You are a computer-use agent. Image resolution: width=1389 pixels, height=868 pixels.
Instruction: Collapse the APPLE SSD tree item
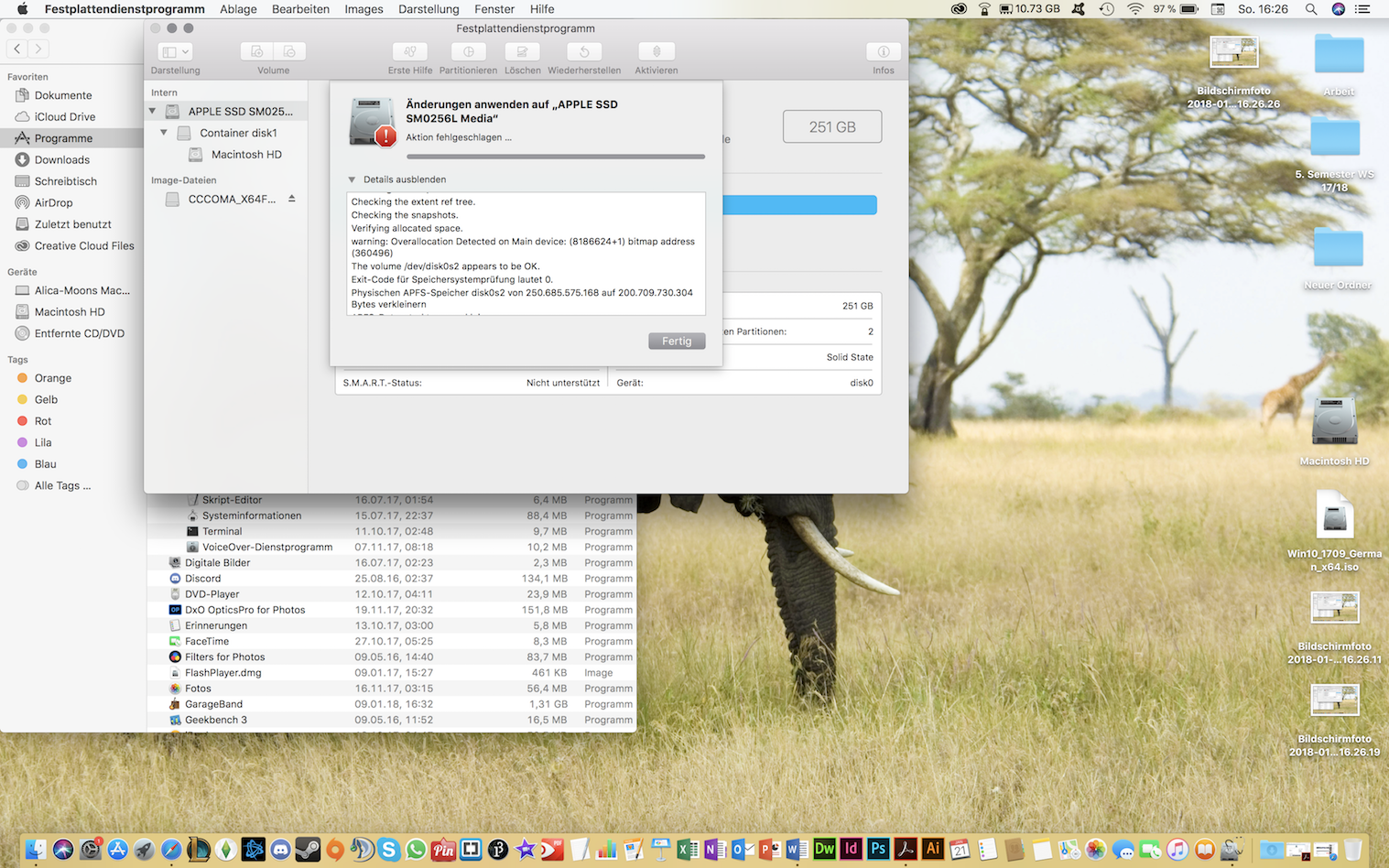tap(153, 112)
